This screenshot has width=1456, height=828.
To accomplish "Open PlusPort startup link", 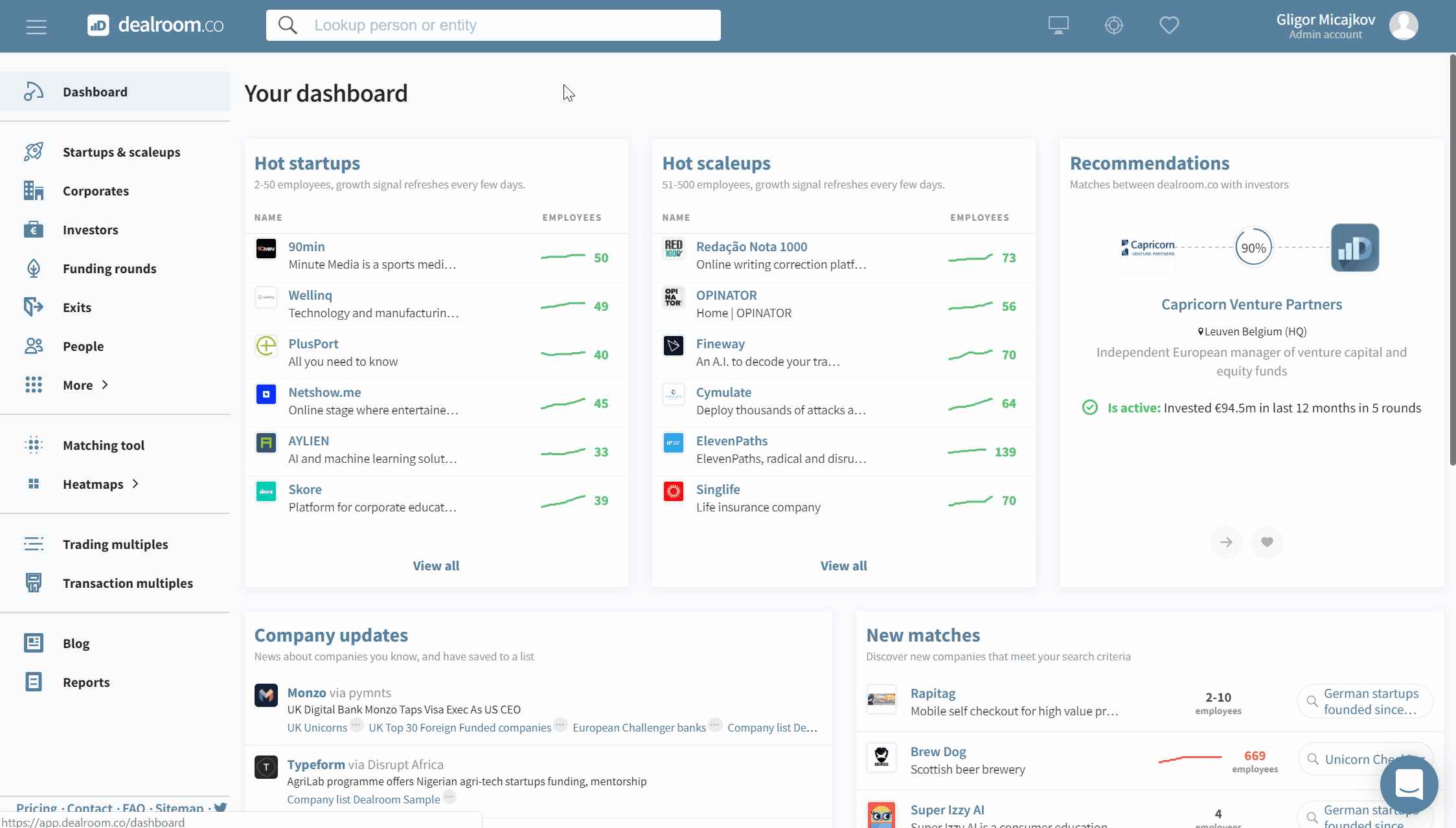I will click(x=313, y=343).
